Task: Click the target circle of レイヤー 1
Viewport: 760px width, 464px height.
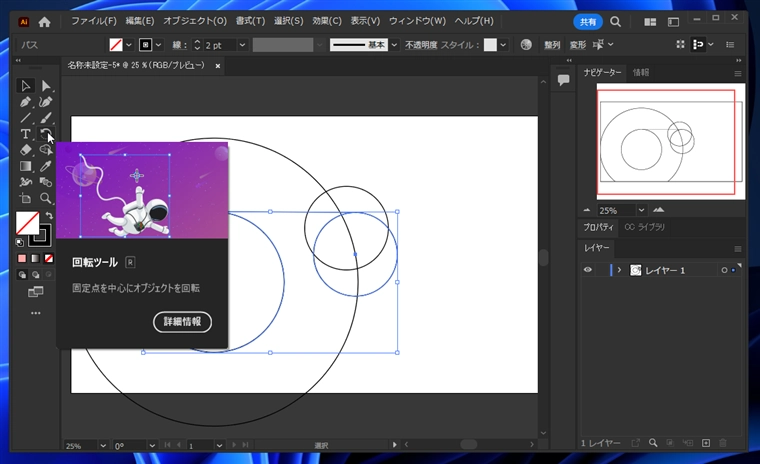Action: [724, 270]
